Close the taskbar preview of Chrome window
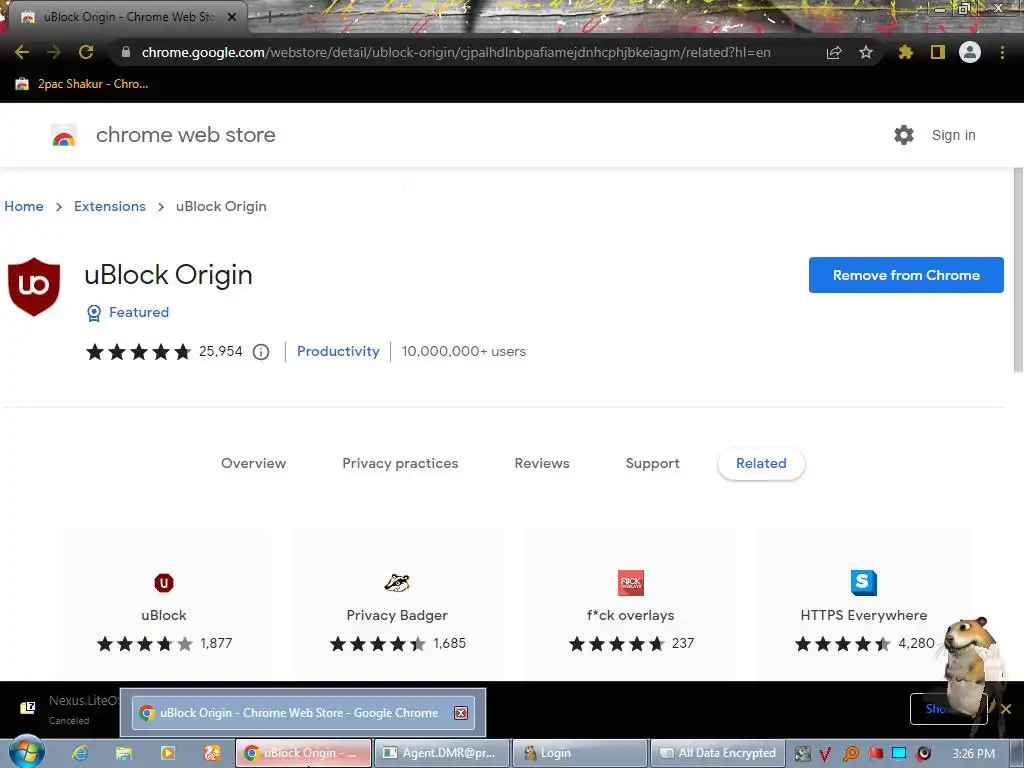Viewport: 1024px width, 768px height. (x=461, y=713)
